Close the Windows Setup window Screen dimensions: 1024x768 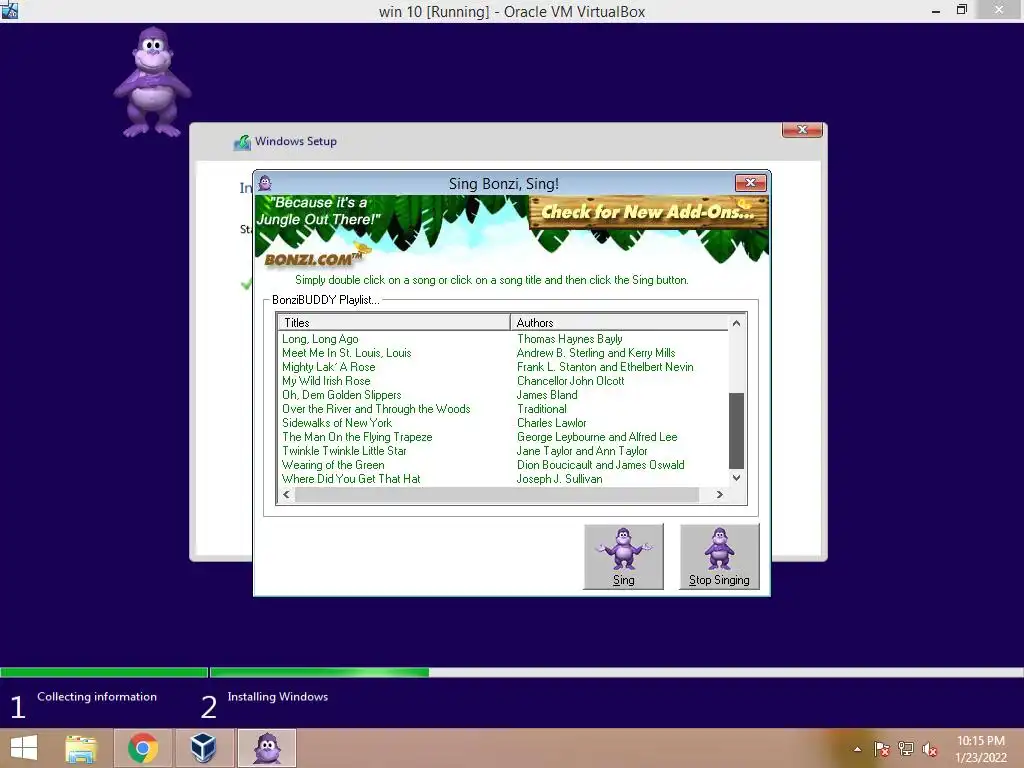(802, 129)
